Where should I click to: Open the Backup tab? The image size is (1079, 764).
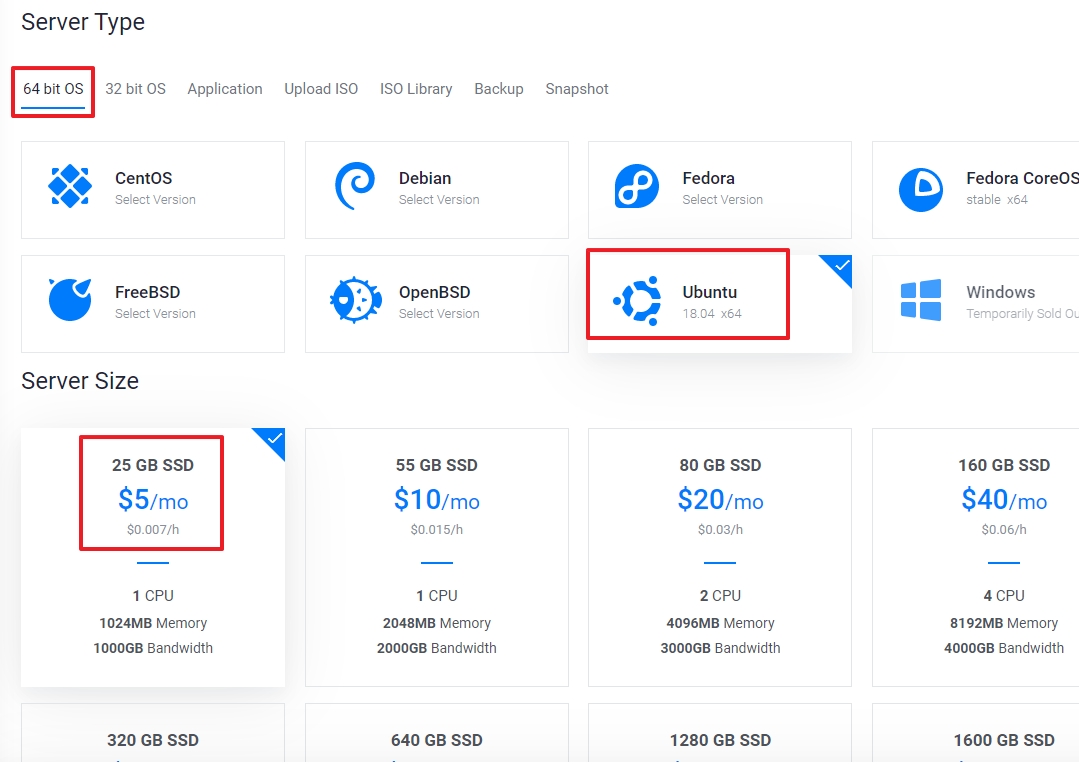(499, 89)
